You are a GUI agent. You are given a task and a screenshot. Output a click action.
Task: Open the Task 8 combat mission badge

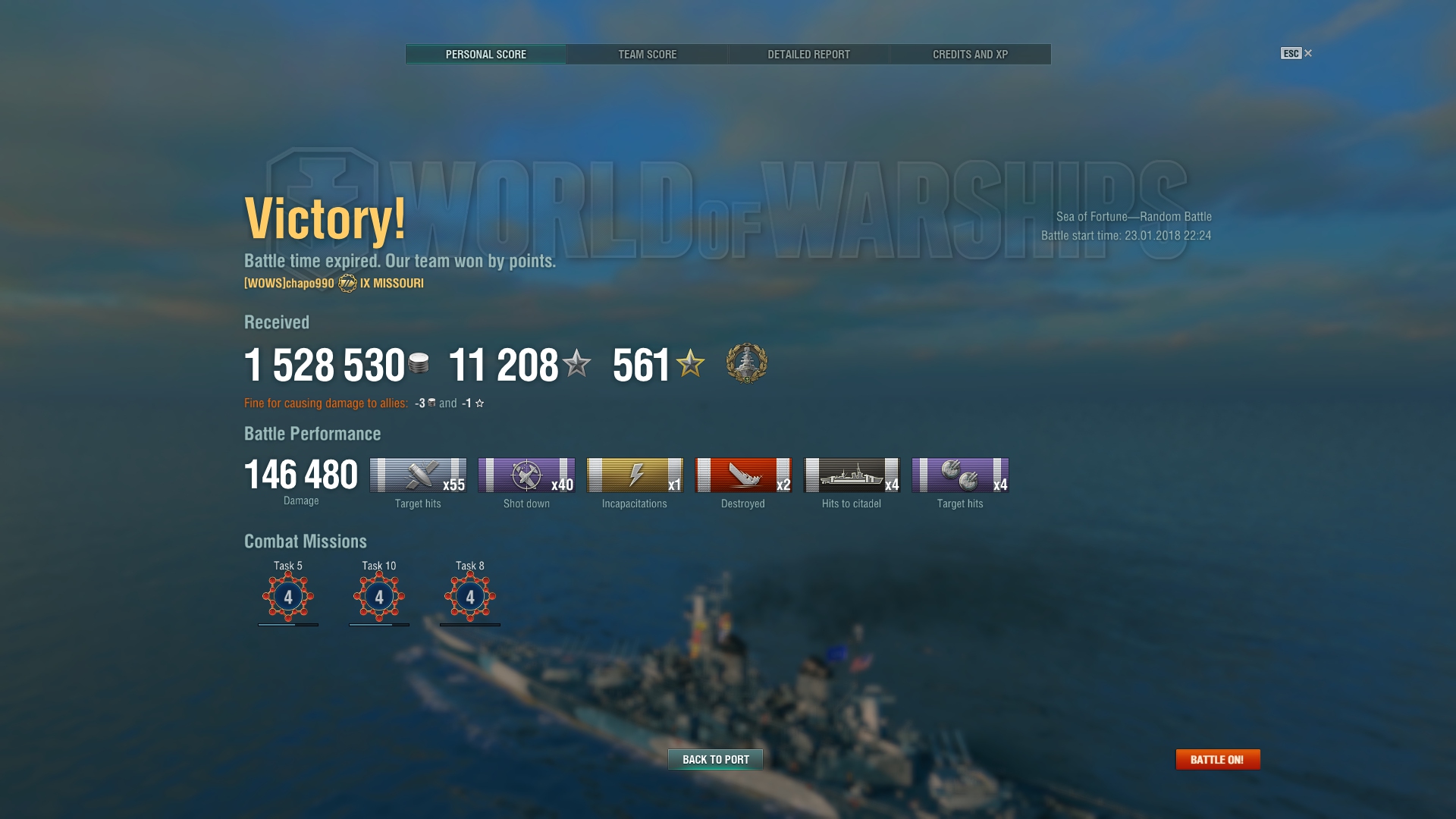470,597
